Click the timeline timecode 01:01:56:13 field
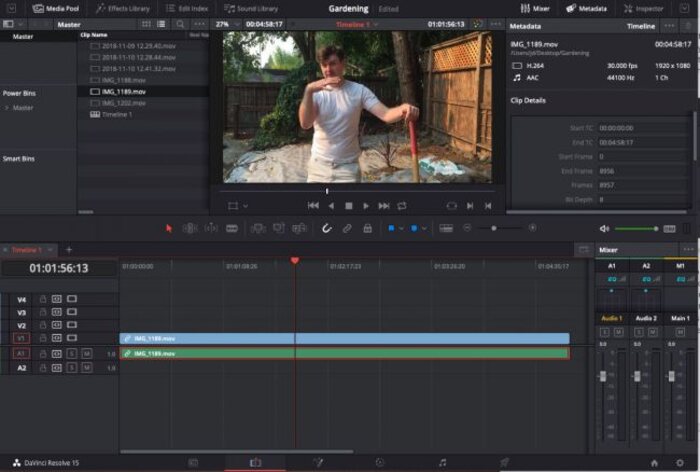The height and width of the screenshot is (472, 700). click(x=58, y=268)
